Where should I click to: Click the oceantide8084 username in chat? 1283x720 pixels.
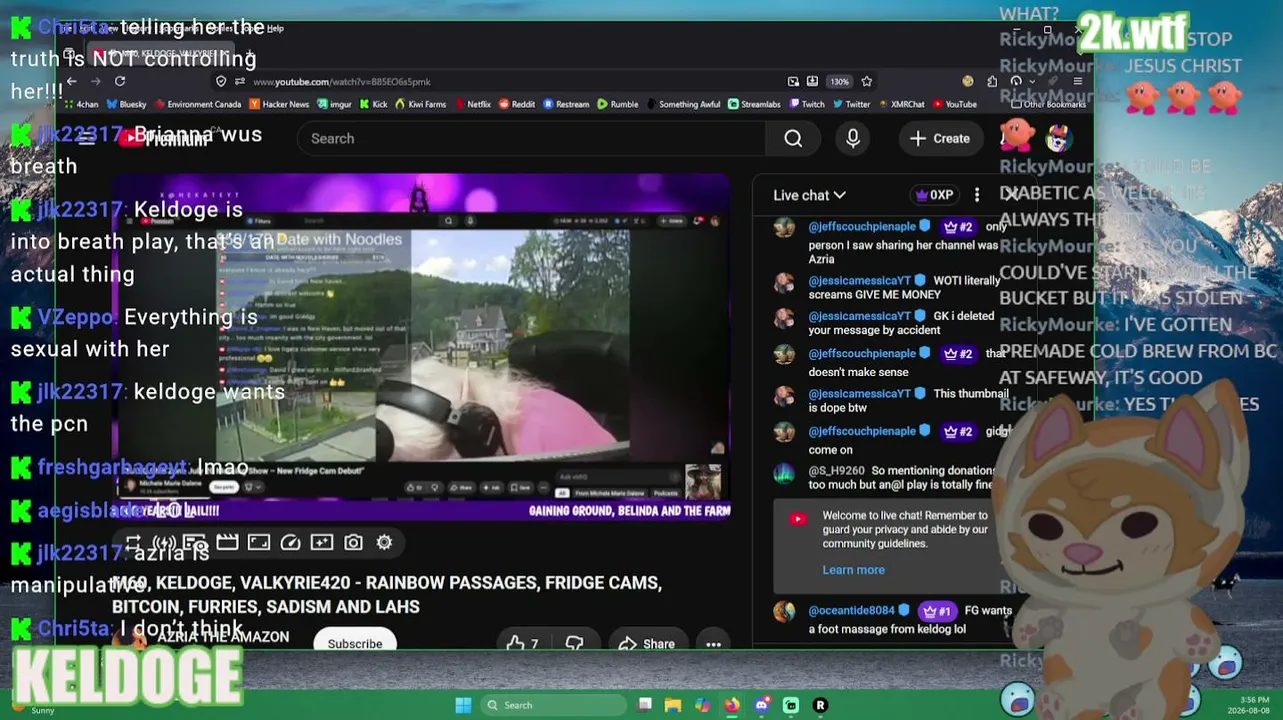[x=851, y=611]
